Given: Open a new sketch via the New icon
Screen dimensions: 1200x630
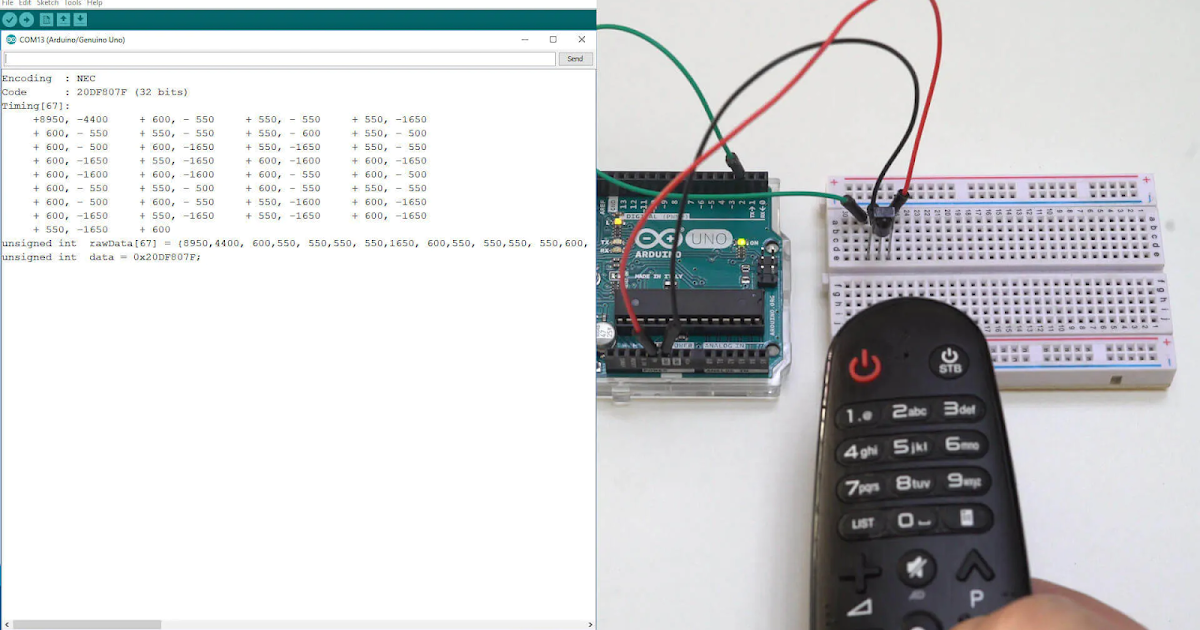Looking at the screenshot, I should pyautogui.click(x=46, y=19).
